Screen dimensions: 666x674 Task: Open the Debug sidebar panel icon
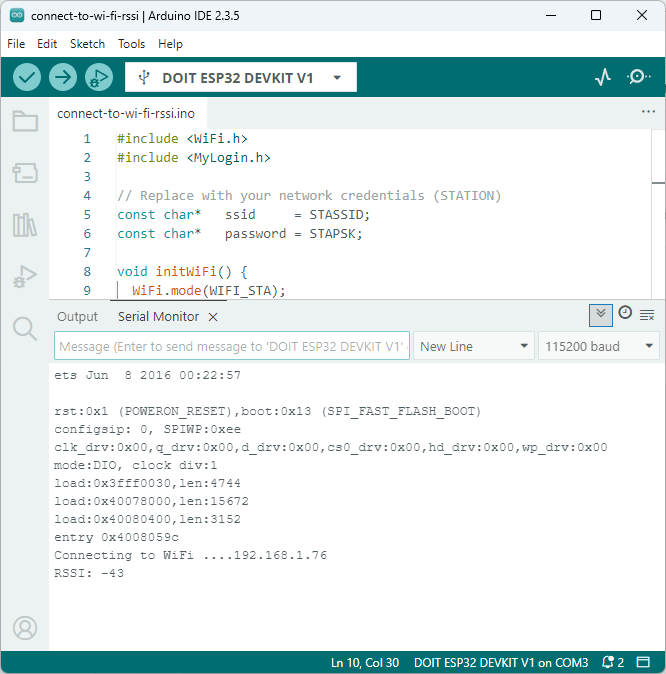tap(25, 277)
